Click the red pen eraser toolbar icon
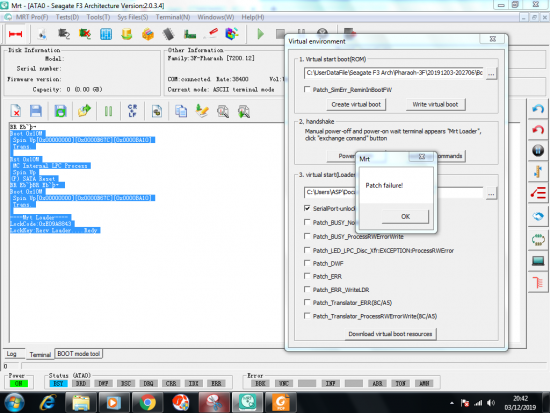The width and height of the screenshot is (550, 413). pyautogui.click(x=212, y=33)
